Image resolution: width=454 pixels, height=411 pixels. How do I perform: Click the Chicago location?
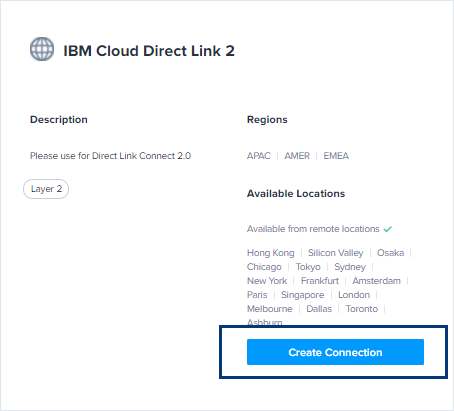pos(264,267)
